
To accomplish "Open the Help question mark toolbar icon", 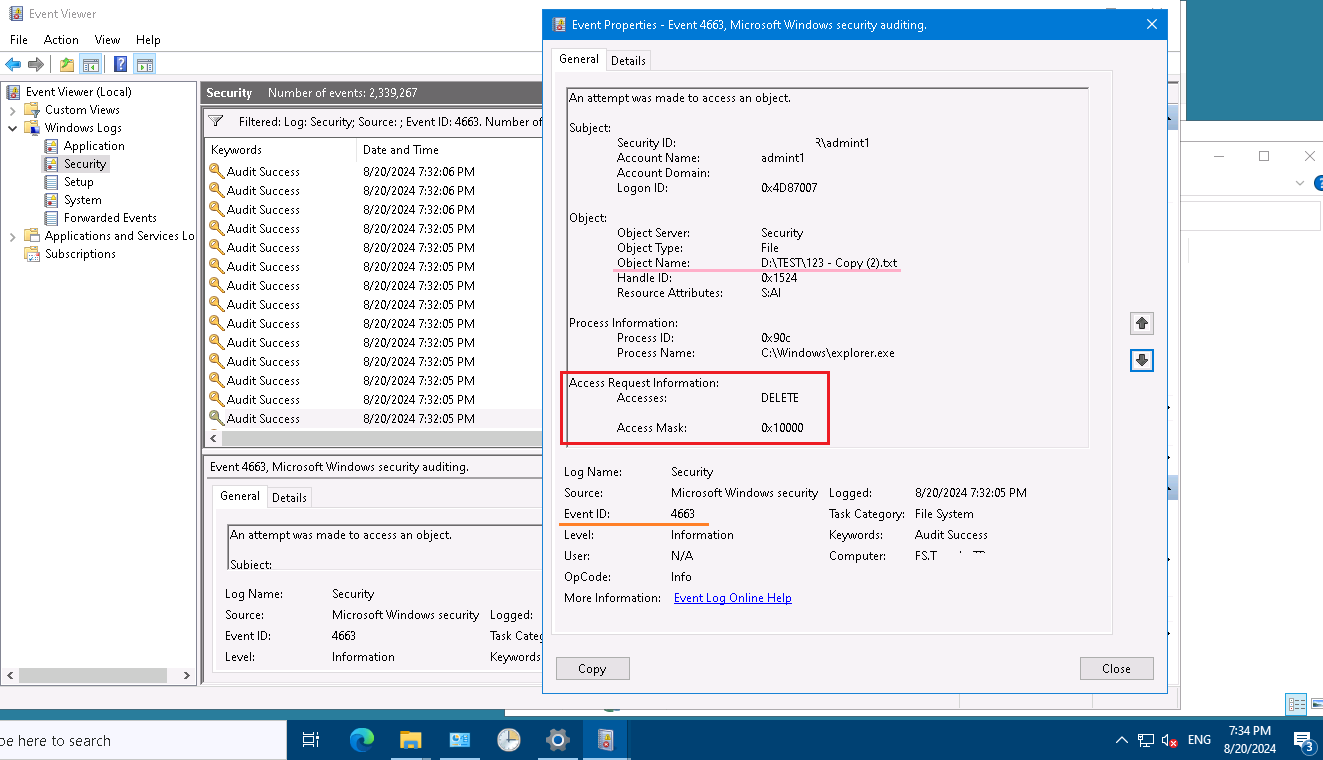I will [x=120, y=64].
